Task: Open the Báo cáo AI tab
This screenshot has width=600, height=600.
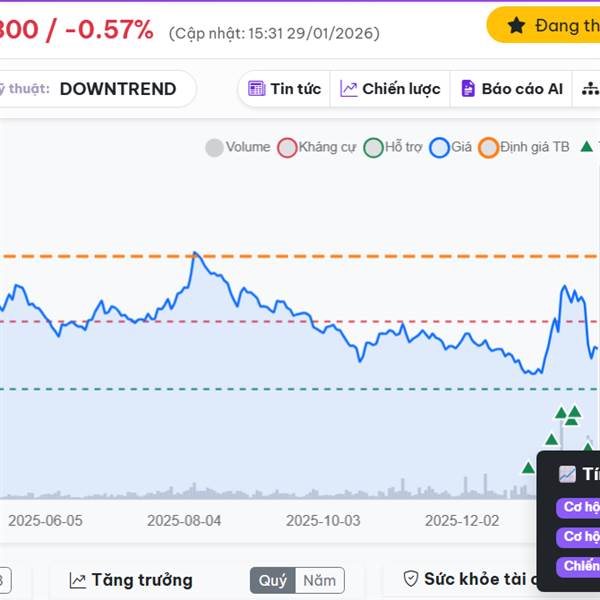Action: pyautogui.click(x=510, y=89)
